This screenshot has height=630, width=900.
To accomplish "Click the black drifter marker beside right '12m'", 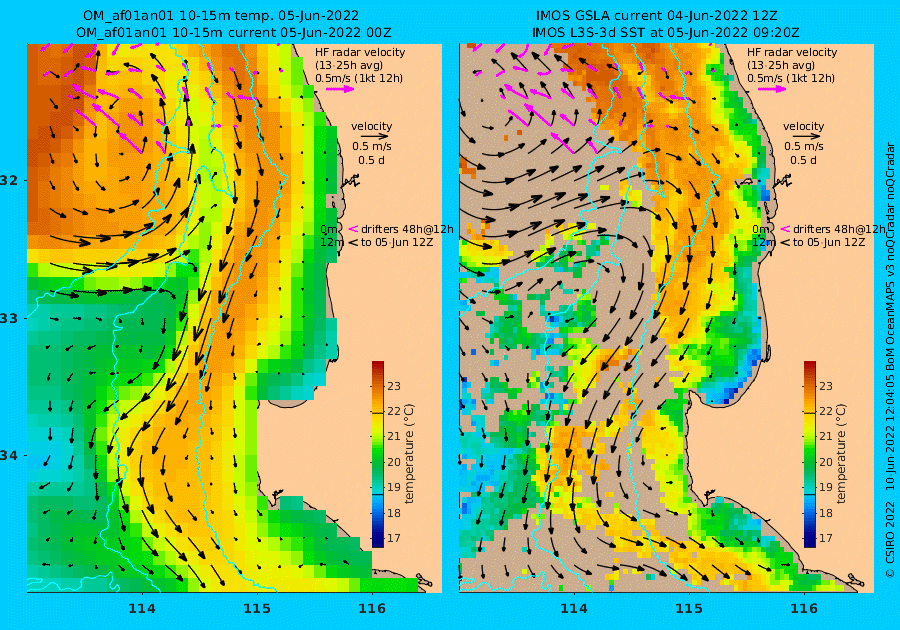I will pyautogui.click(x=785, y=243).
